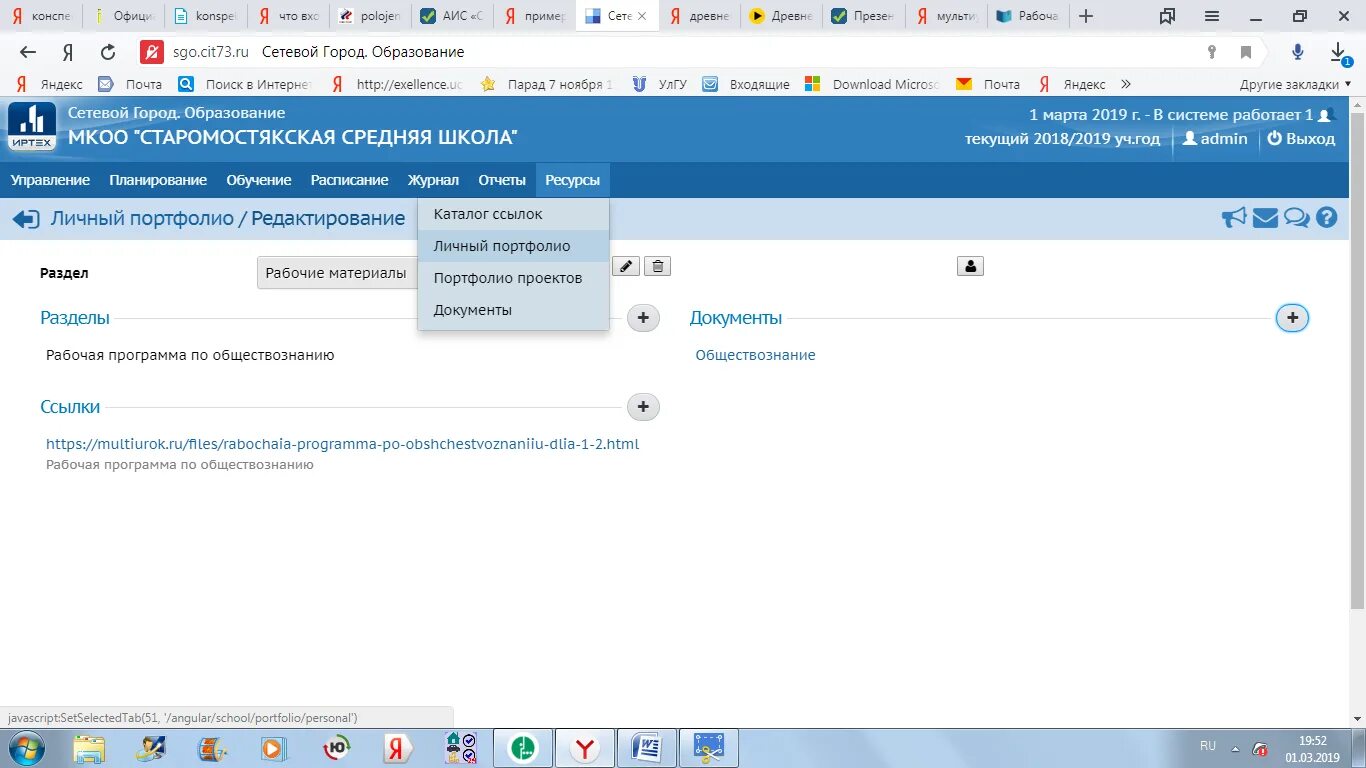Image resolution: width=1366 pixels, height=768 pixels.
Task: Open the forum chat bubbles icon
Action: point(1297,217)
